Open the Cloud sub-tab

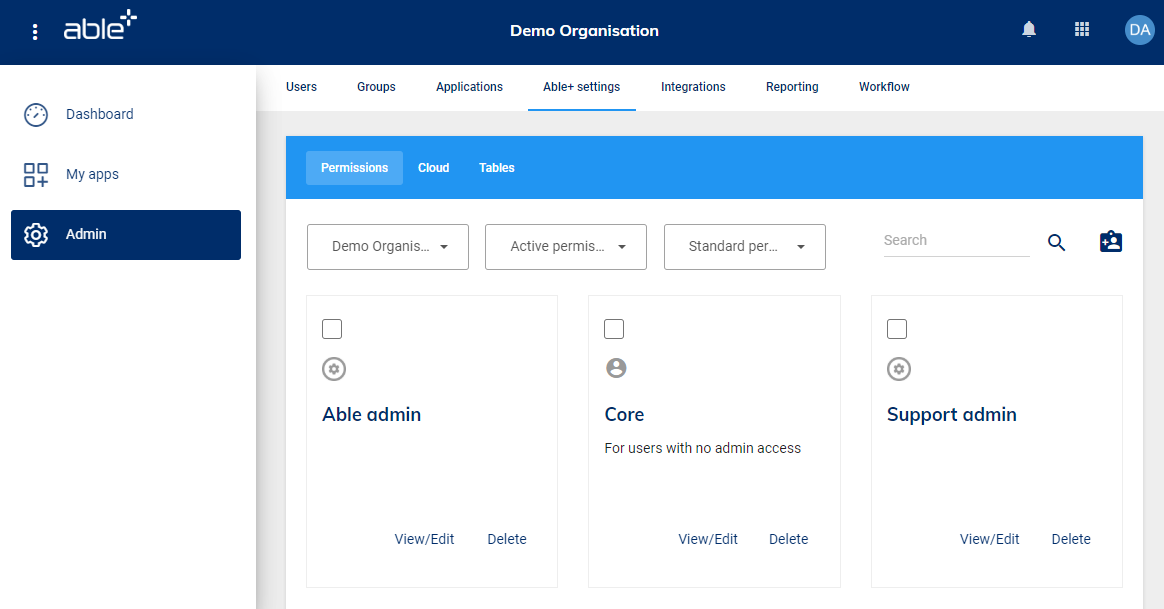tap(433, 168)
